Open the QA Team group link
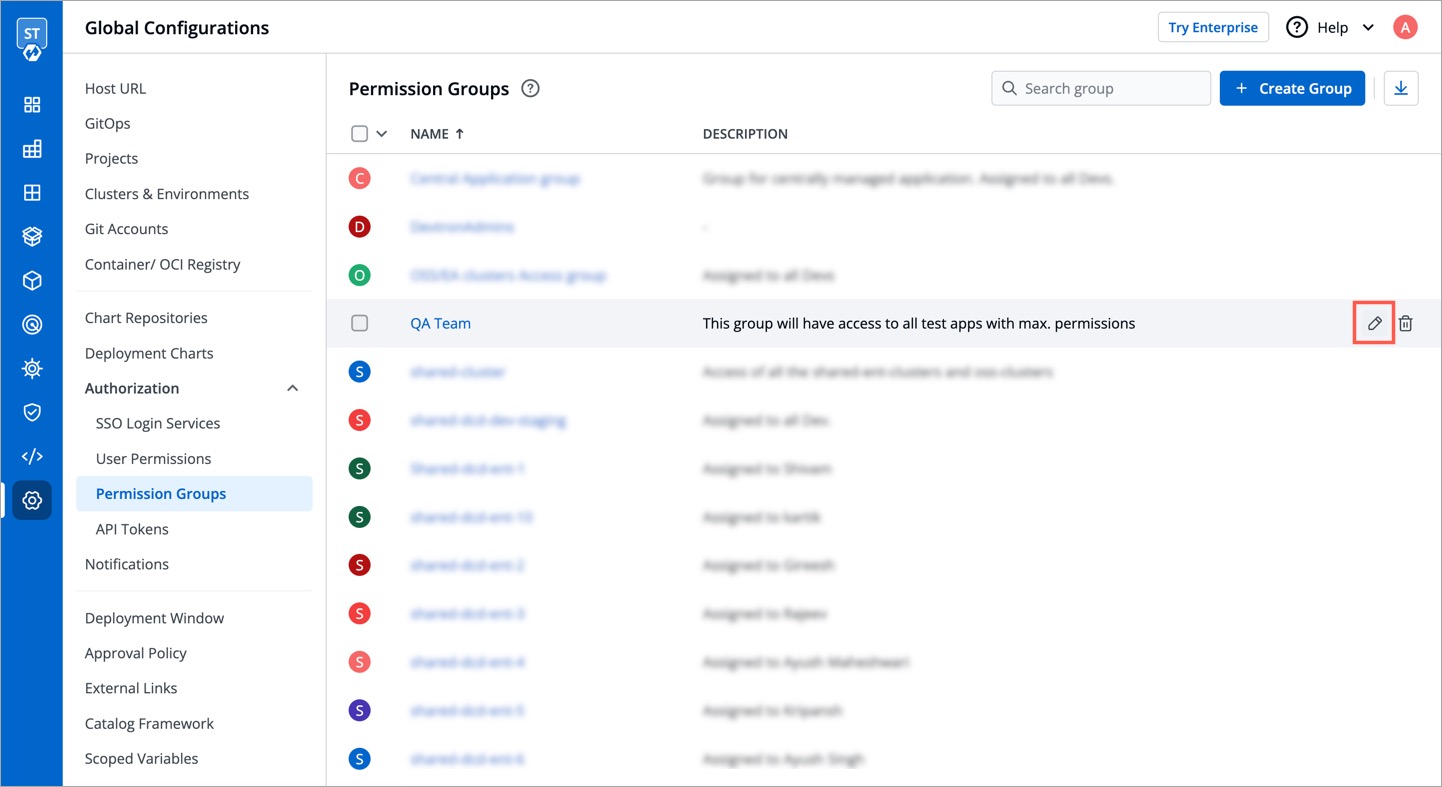1442x787 pixels. click(x=440, y=323)
